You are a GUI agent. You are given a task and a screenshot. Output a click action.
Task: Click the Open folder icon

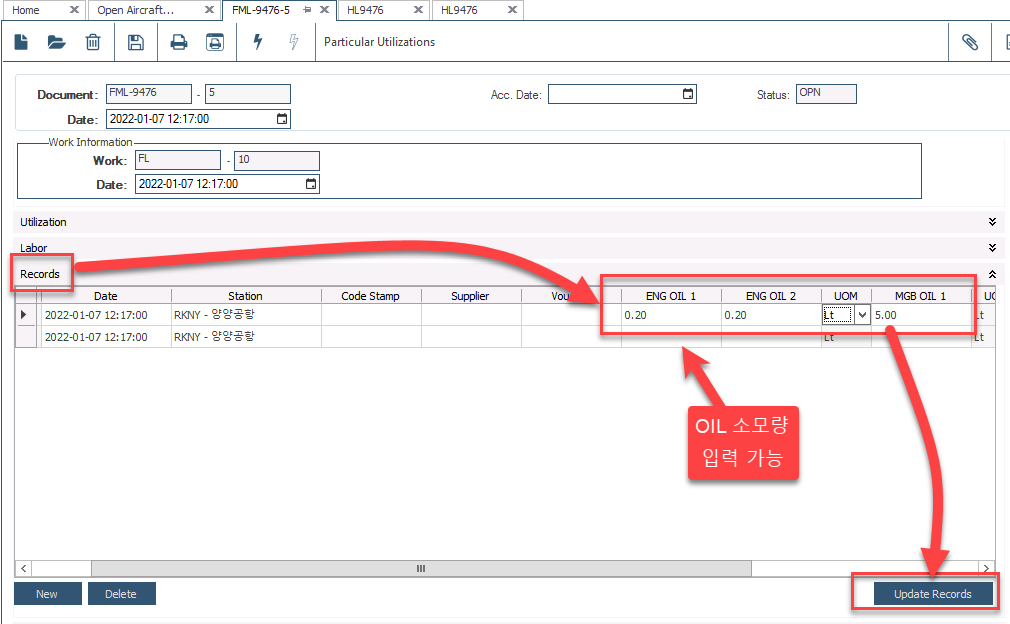coord(56,42)
